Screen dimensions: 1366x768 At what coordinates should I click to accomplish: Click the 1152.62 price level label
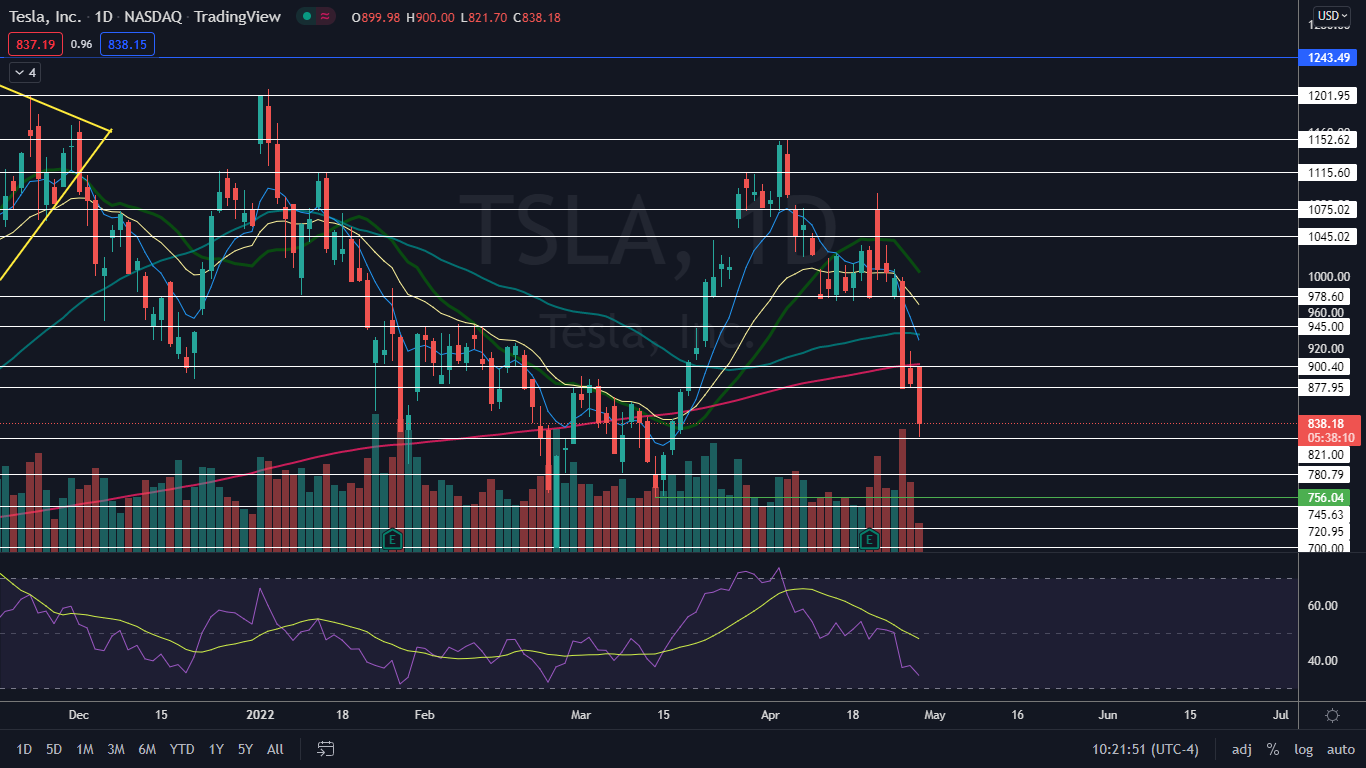click(1330, 140)
